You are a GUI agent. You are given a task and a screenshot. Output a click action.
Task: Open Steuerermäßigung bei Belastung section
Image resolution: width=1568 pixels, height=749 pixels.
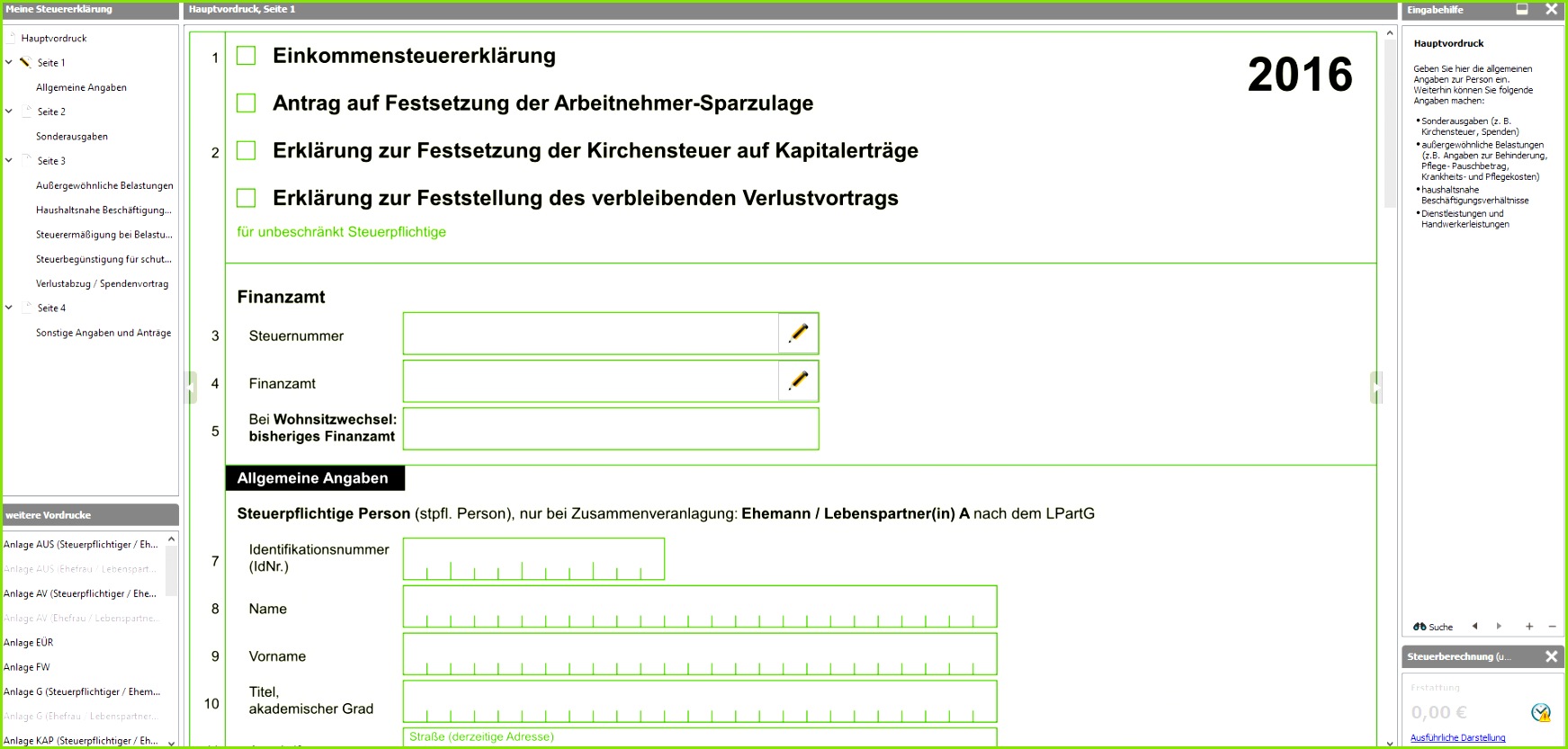pos(104,235)
